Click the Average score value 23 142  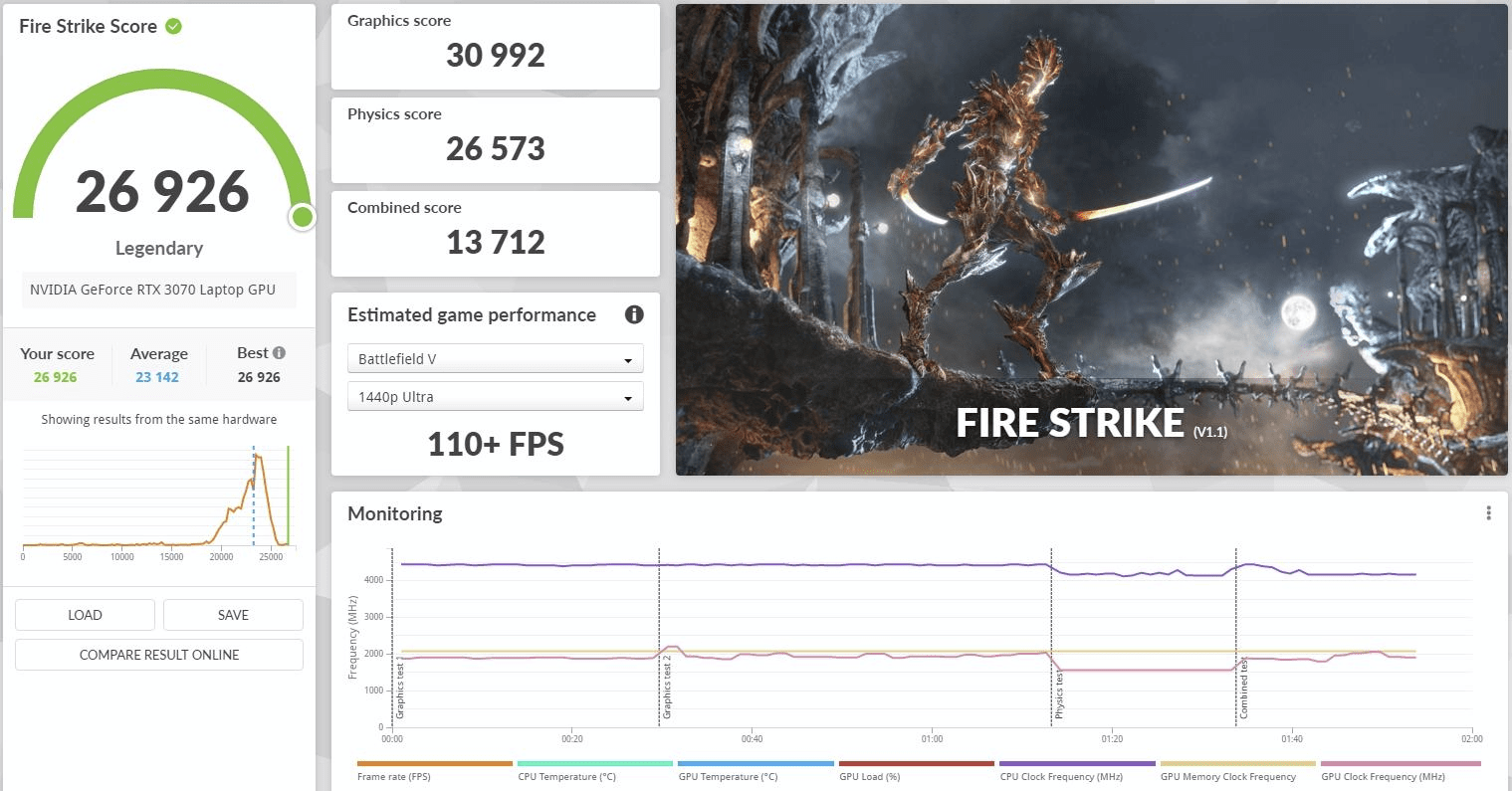tap(157, 377)
